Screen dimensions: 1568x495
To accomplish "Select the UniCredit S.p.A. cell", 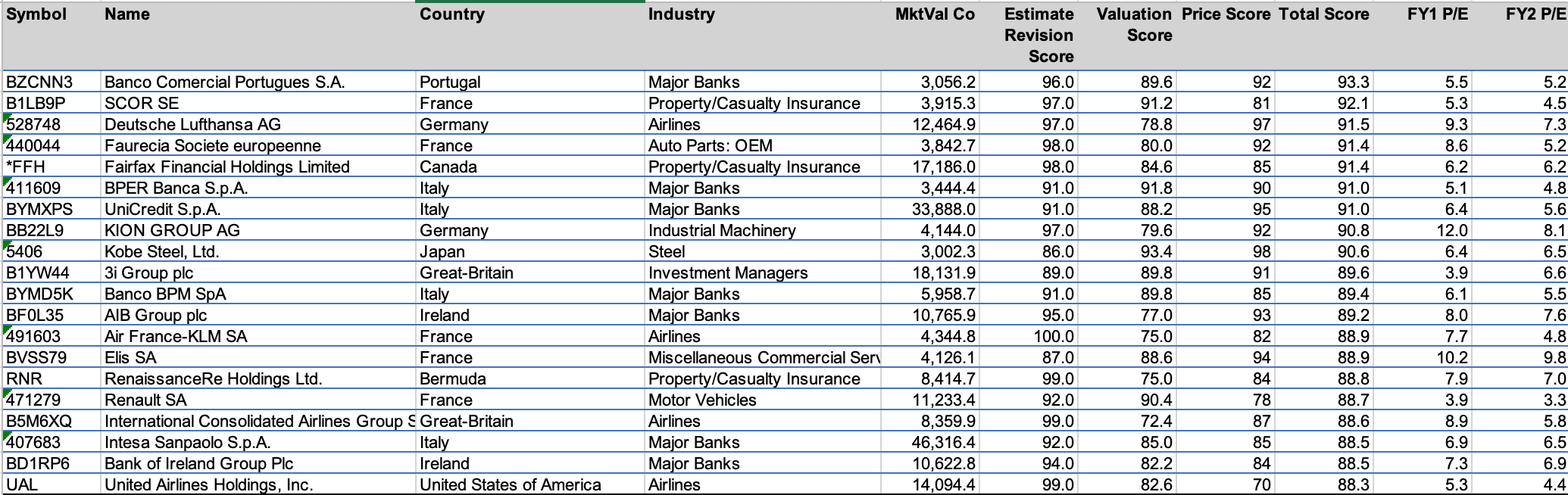I will click(x=258, y=209).
